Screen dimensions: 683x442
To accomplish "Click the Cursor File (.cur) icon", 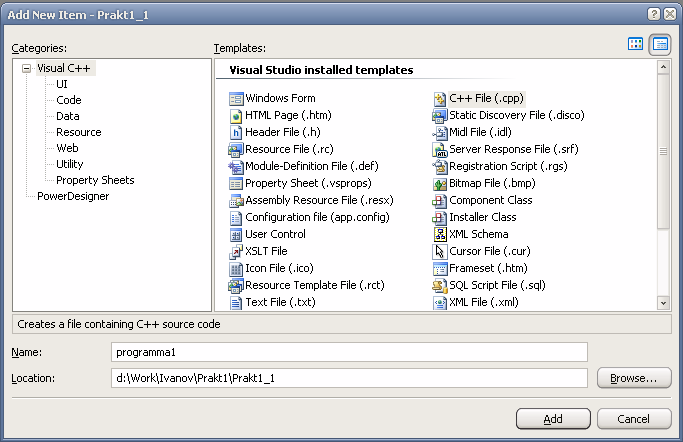I will [x=440, y=252].
